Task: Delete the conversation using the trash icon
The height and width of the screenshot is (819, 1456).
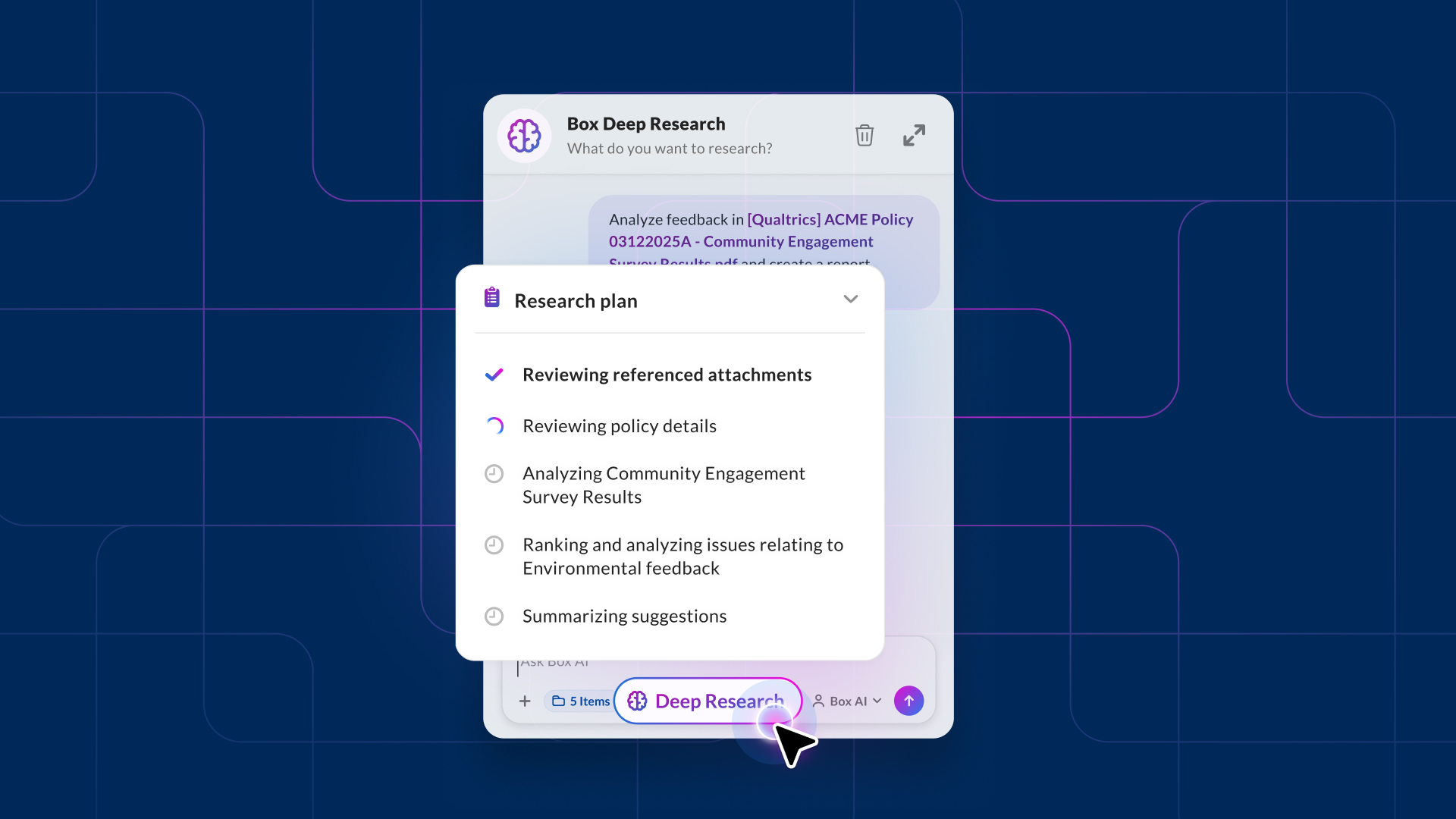Action: tap(864, 135)
